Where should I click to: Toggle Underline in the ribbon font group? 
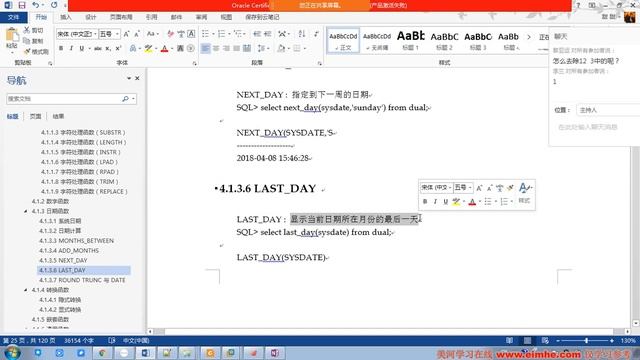(x=82, y=48)
